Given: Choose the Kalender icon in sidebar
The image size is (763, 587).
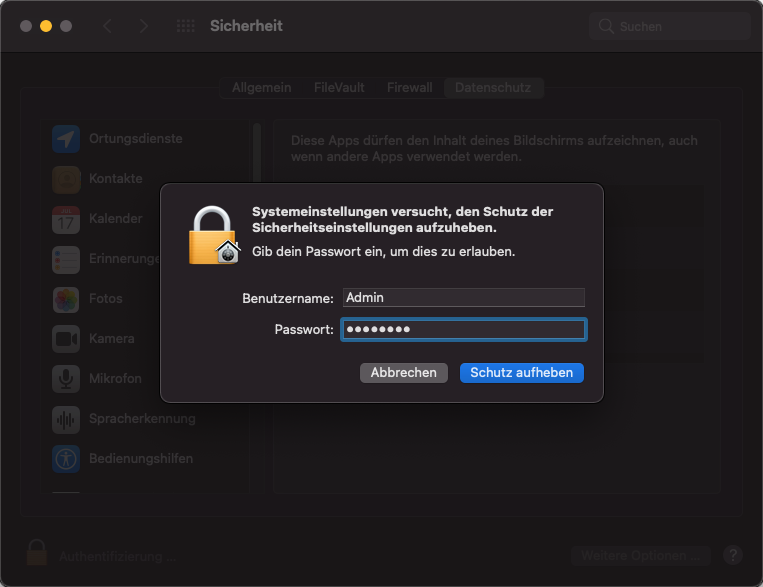Looking at the screenshot, I should click(x=66, y=219).
